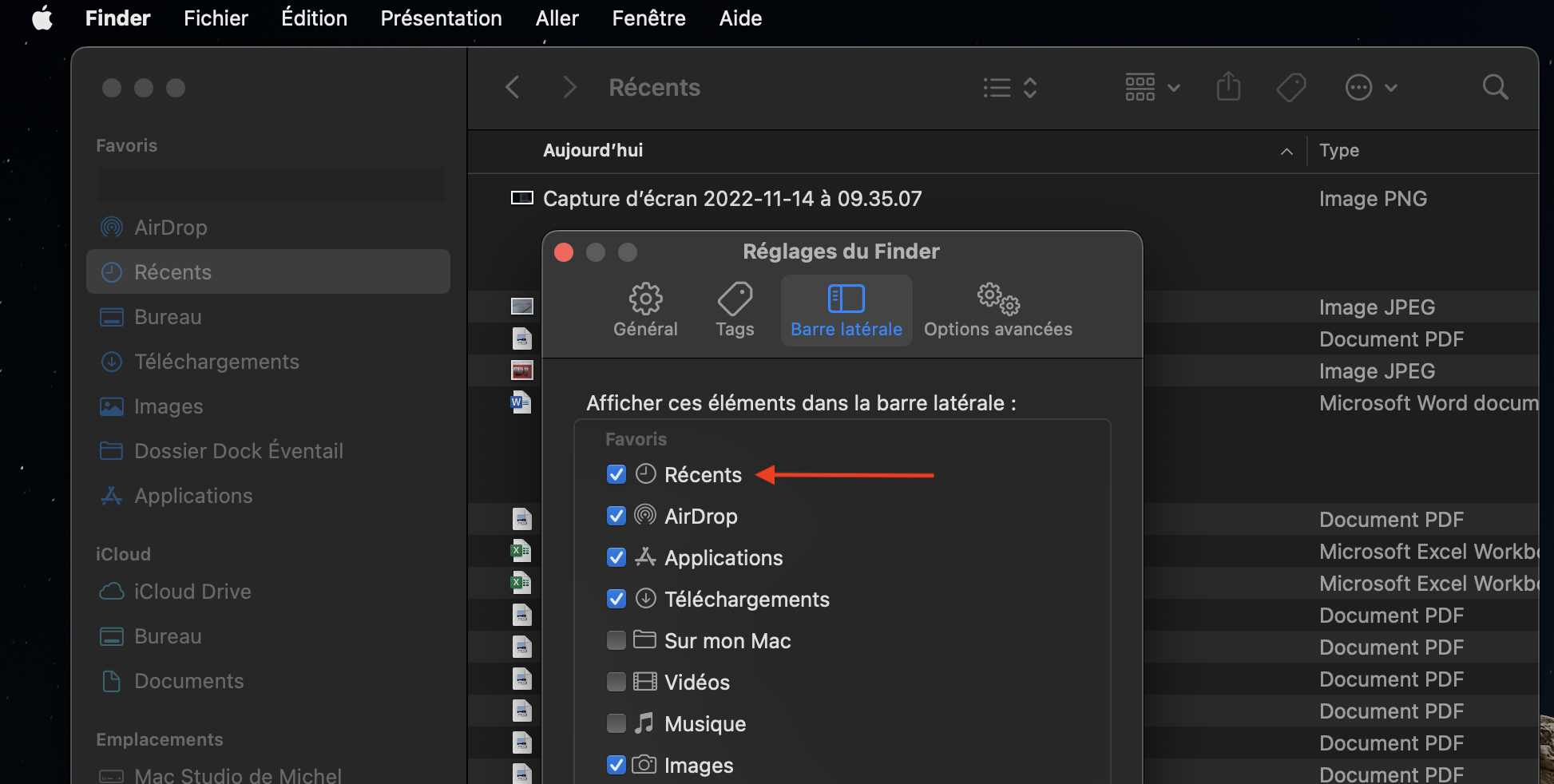Uncheck the Téléchargements checkbox in Finder settings
The width and height of the screenshot is (1554, 784).
click(616, 599)
